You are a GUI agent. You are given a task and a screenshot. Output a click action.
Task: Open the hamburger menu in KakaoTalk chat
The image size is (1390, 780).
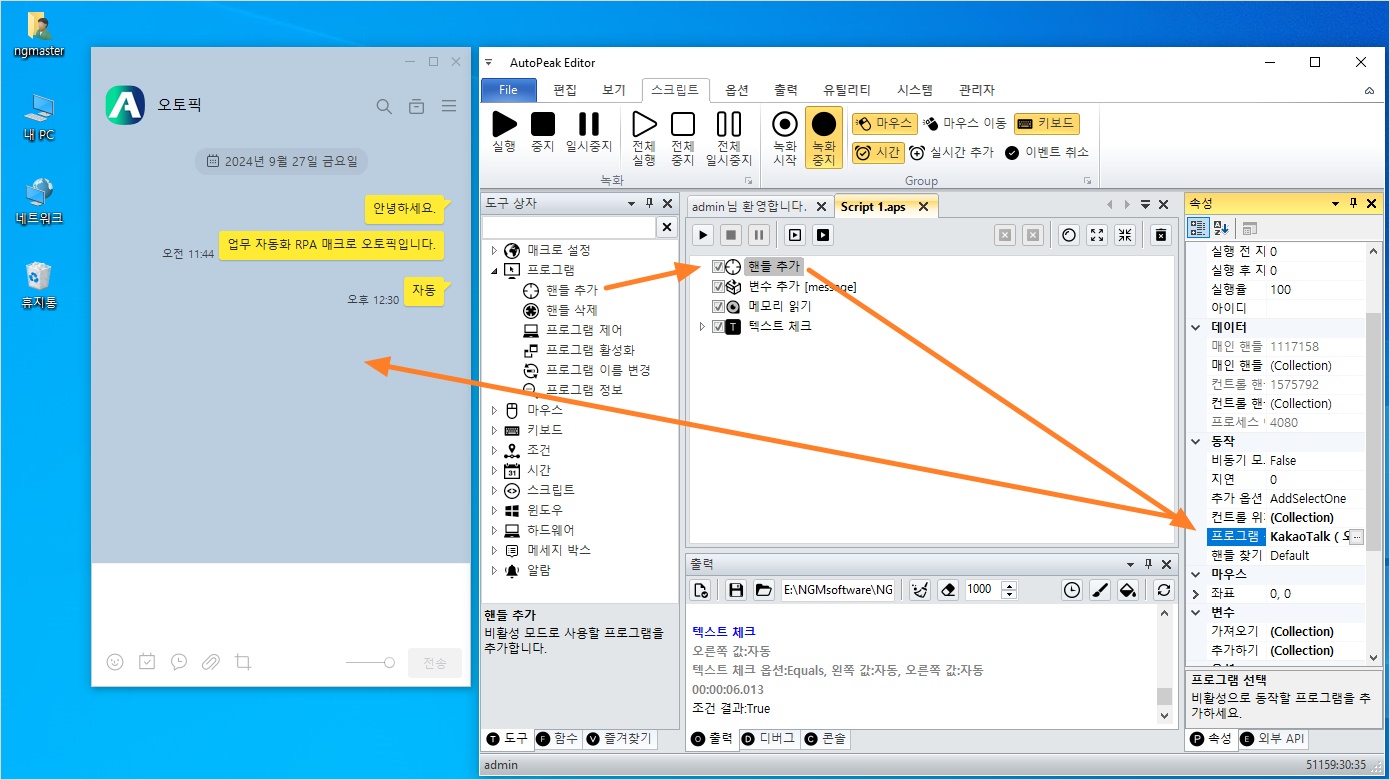point(449,106)
